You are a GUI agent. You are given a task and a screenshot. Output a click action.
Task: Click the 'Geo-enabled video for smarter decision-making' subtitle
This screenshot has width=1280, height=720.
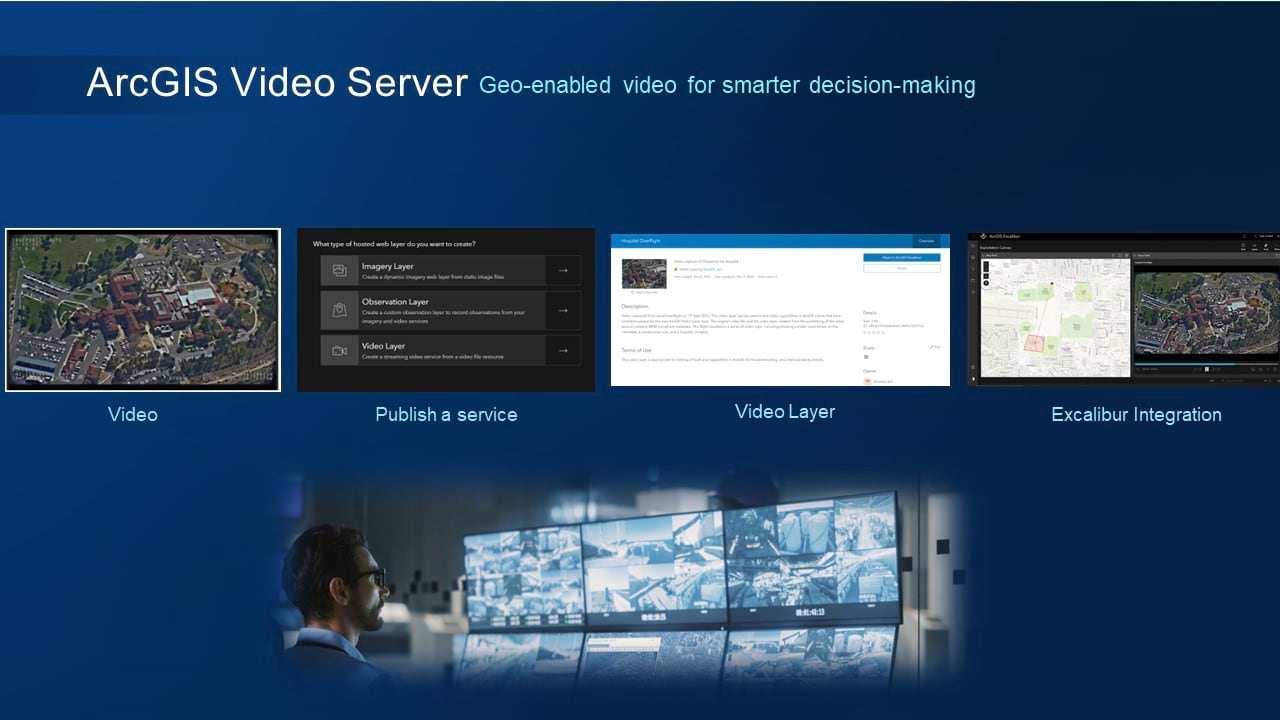727,85
